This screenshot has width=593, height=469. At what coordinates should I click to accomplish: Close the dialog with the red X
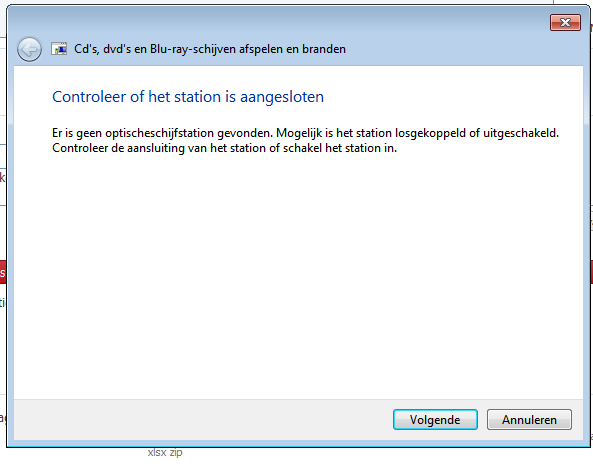(x=565, y=23)
